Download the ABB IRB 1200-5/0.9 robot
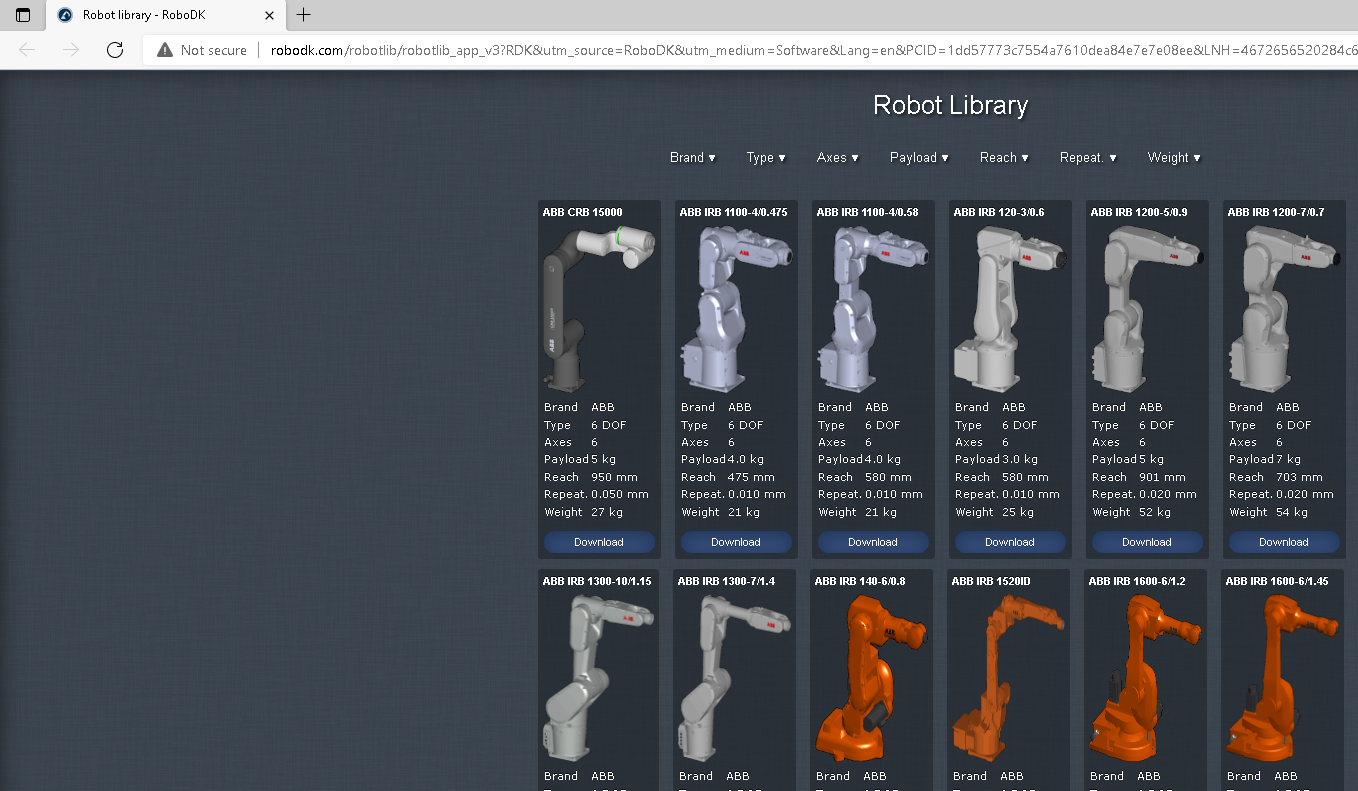 (1147, 542)
